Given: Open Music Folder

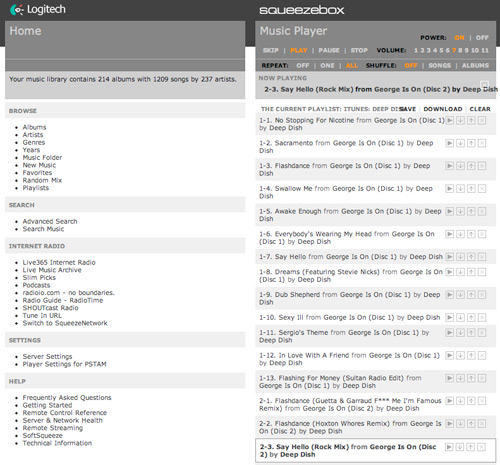Looking at the screenshot, I should pyautogui.click(x=42, y=157).
